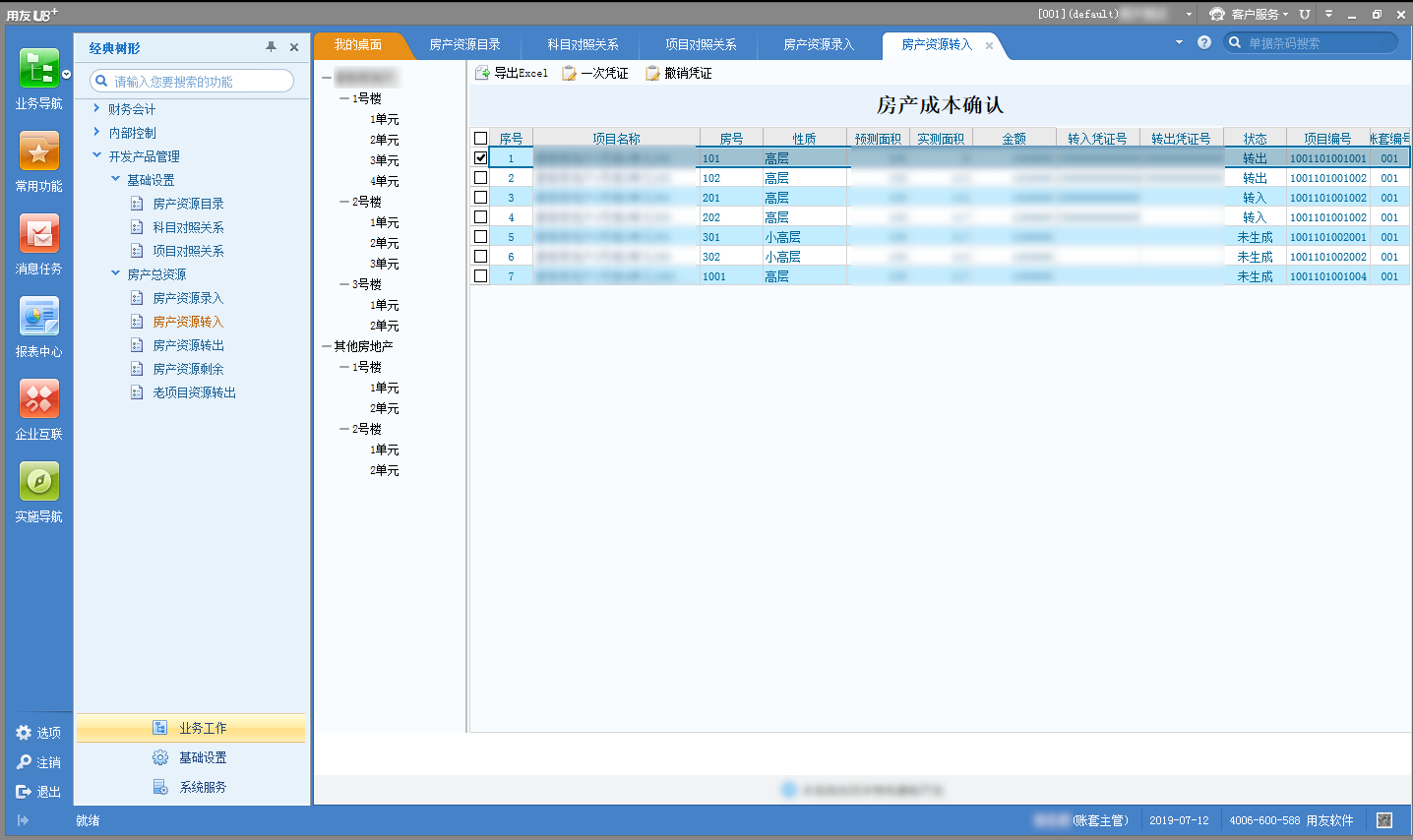Open 房产资源转出 in the tree
The width and height of the screenshot is (1413, 840).
188,345
